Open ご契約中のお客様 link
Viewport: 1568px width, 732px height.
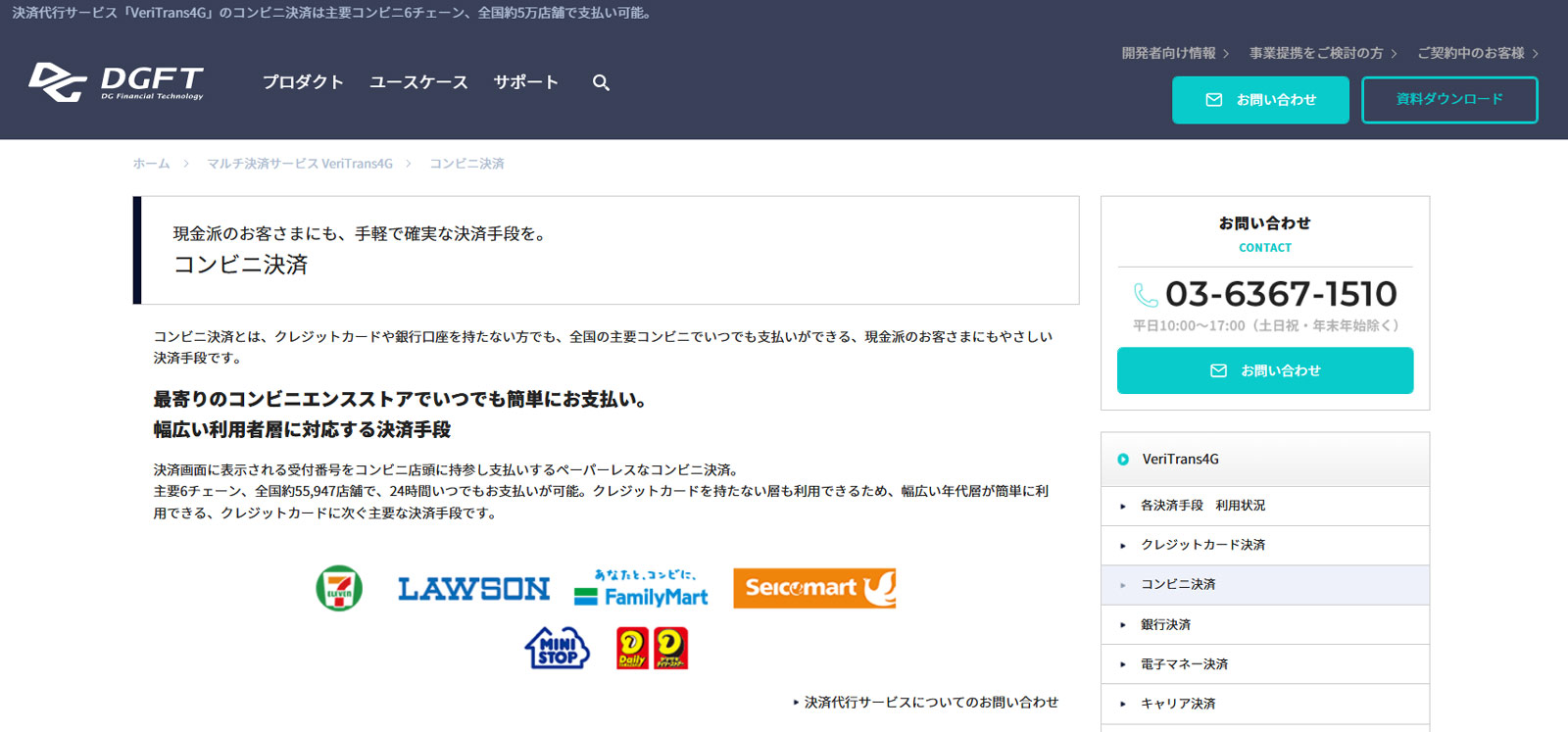[x=1470, y=53]
